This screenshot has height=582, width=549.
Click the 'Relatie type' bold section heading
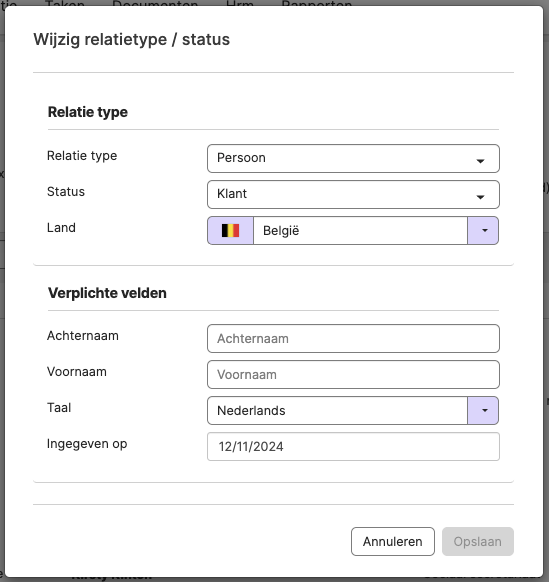click(88, 112)
